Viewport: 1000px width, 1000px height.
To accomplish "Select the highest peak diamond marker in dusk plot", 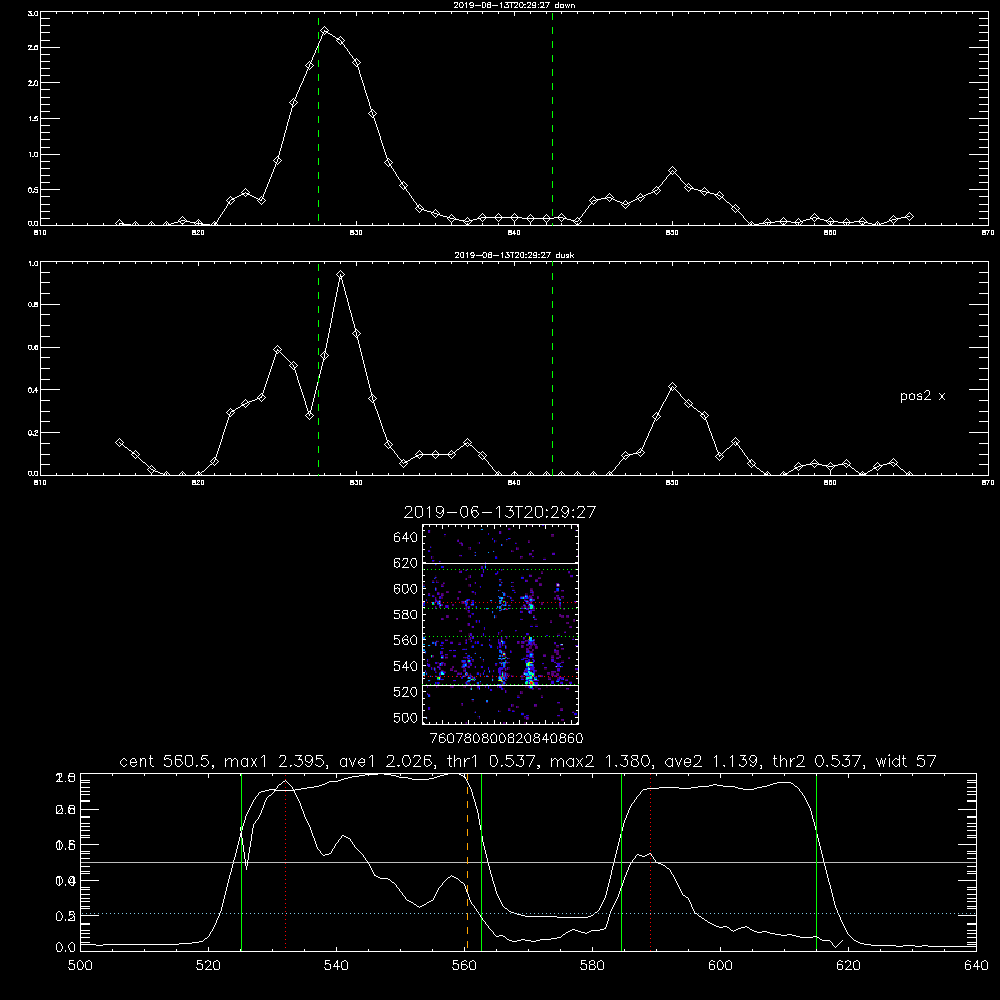I will [341, 275].
